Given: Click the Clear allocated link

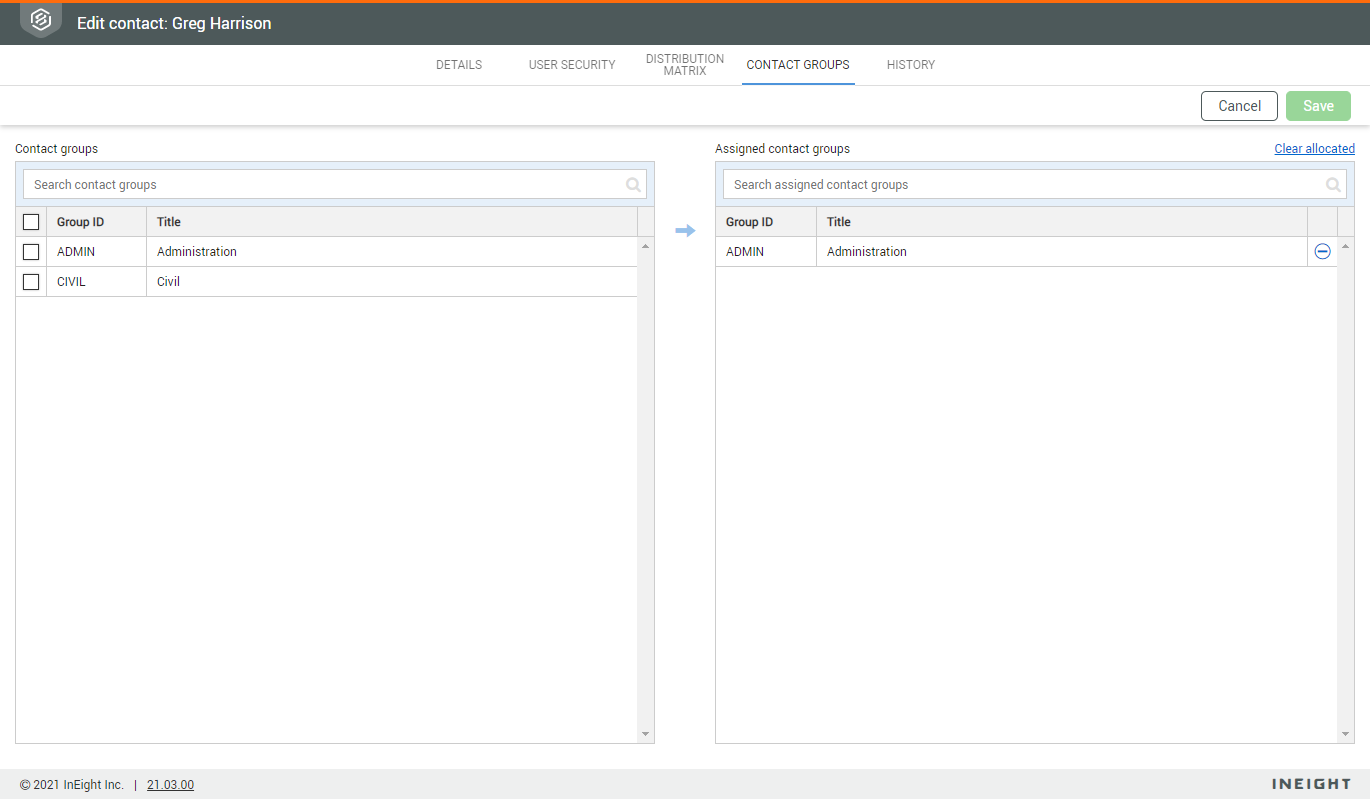Looking at the screenshot, I should (1314, 149).
